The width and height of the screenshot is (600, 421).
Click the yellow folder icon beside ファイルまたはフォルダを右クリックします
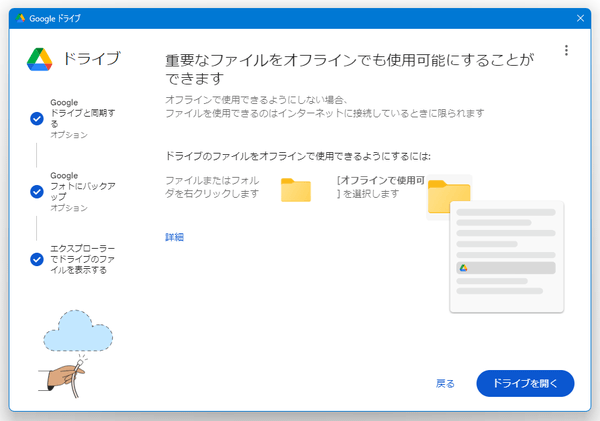point(296,190)
